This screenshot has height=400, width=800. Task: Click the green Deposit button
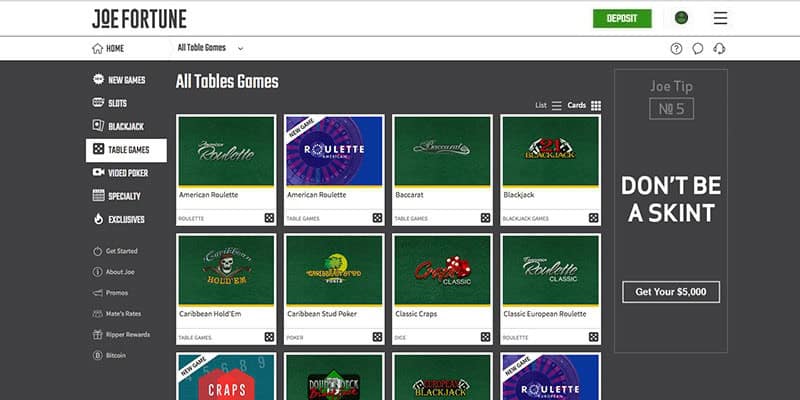click(x=622, y=19)
